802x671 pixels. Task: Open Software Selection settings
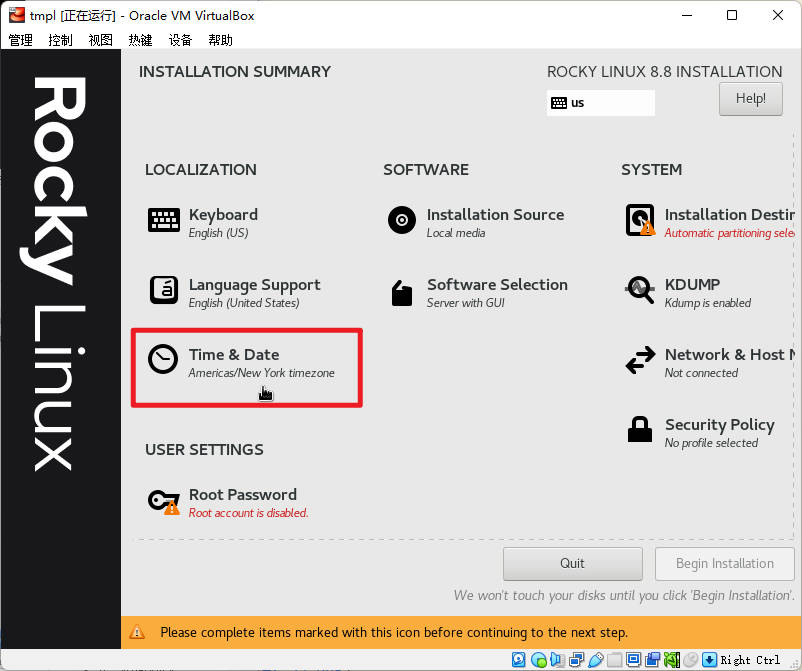(x=477, y=293)
